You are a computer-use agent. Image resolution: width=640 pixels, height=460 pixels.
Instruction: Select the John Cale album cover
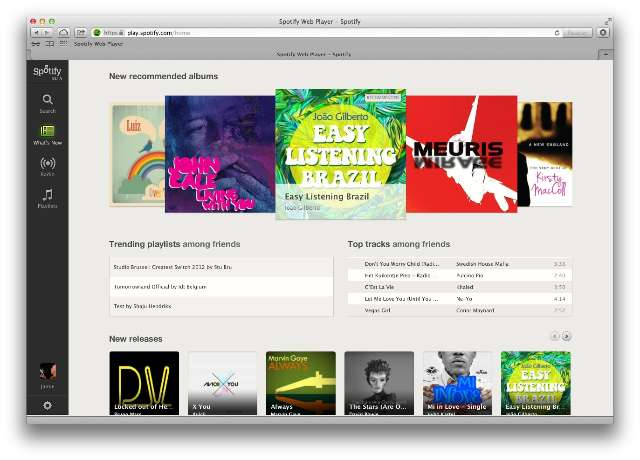pyautogui.click(x=220, y=154)
